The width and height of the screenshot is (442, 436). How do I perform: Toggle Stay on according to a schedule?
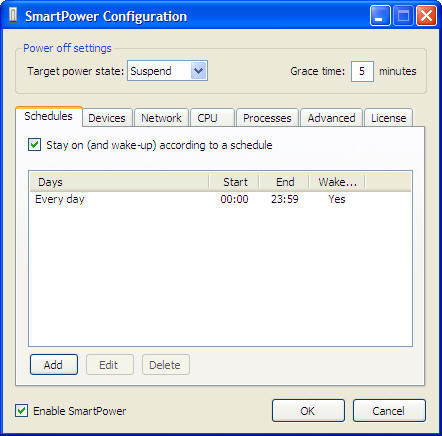35,145
